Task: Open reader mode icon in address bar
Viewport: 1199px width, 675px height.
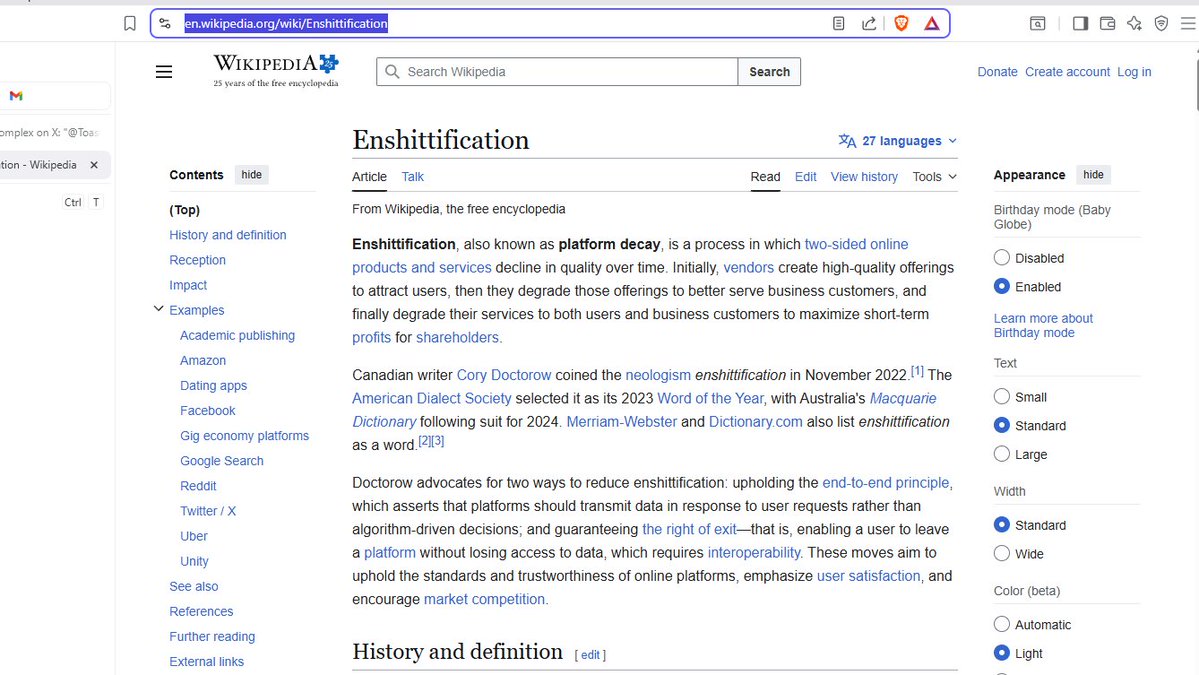Action: pos(838,24)
